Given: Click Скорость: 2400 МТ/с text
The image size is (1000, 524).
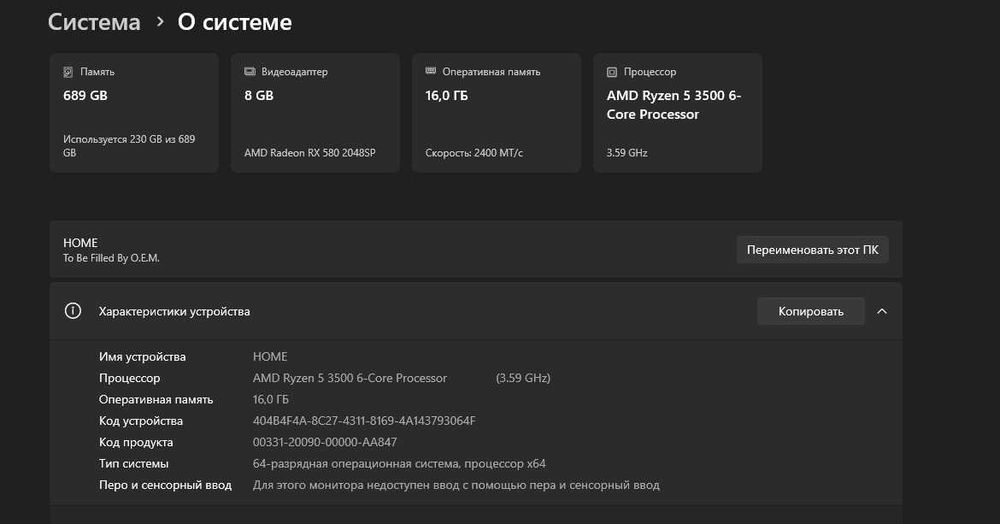Looking at the screenshot, I should pos(474,153).
